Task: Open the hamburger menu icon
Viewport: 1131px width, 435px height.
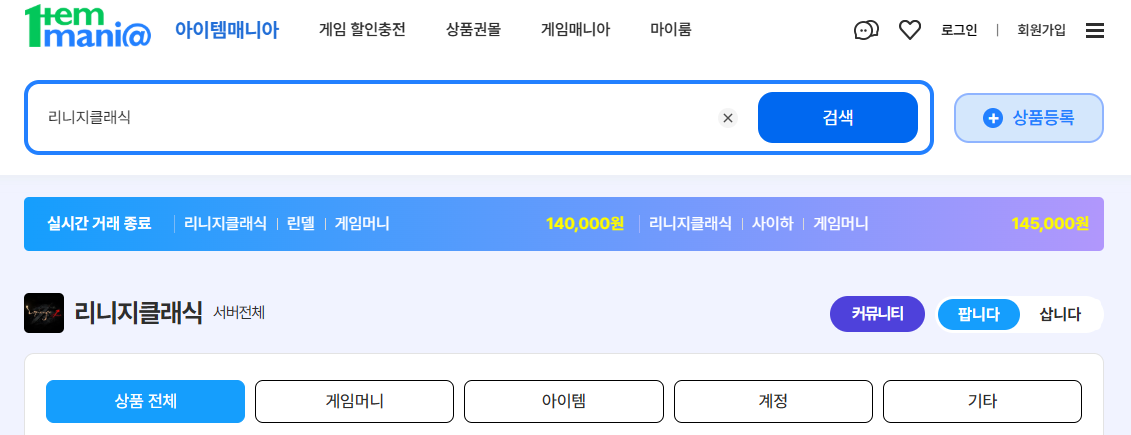Action: pyautogui.click(x=1094, y=30)
